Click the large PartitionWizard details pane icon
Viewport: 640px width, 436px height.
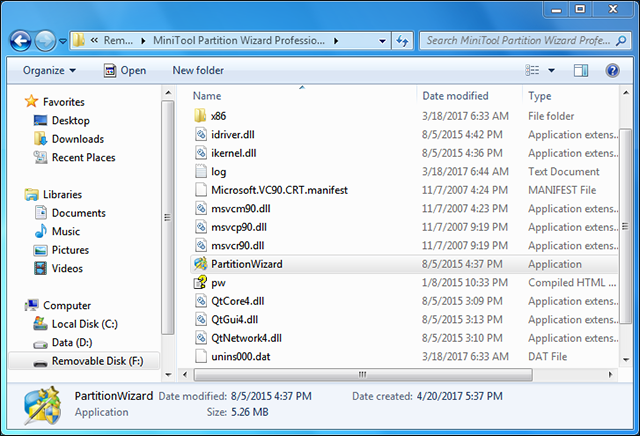43,405
